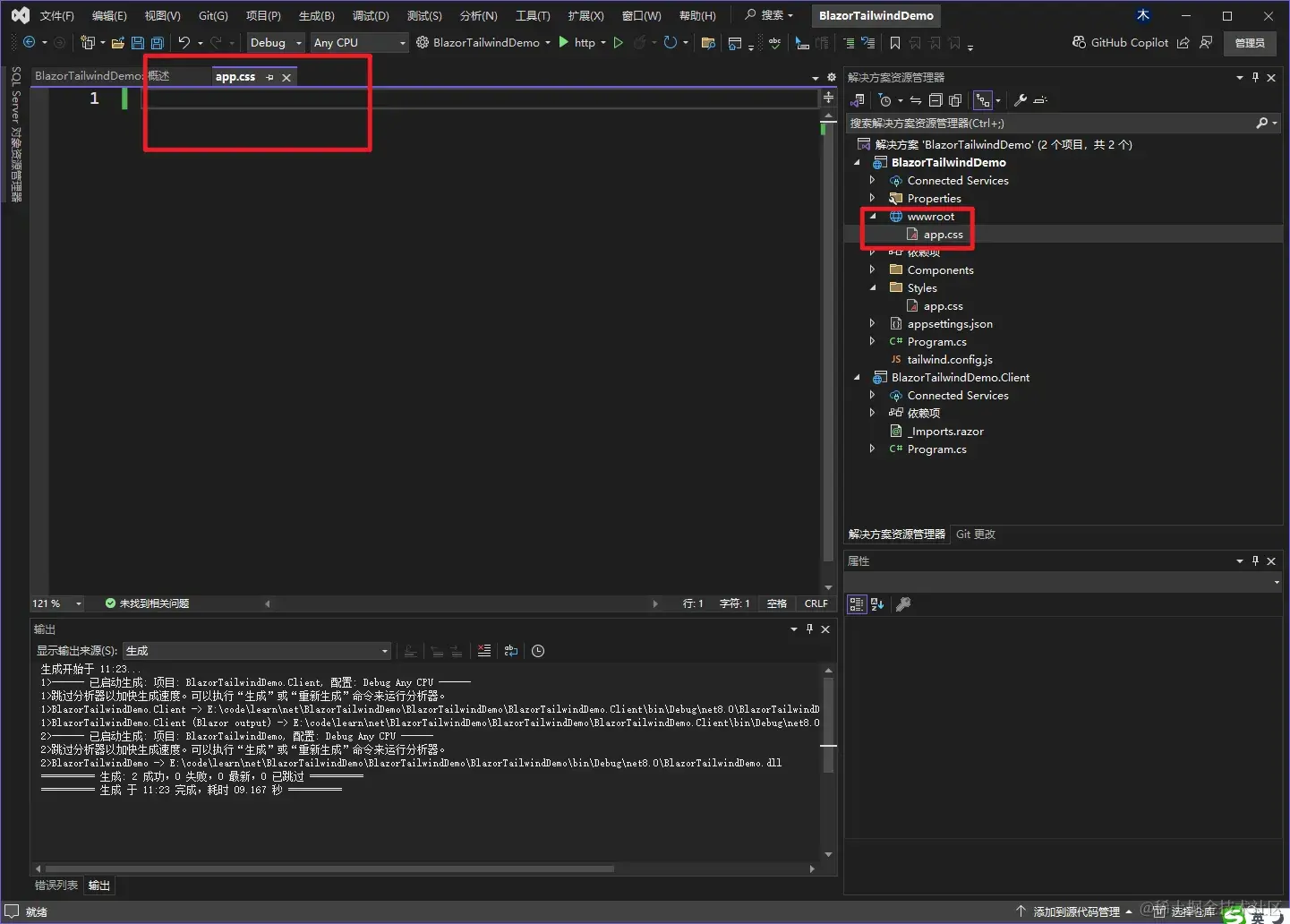Toggle Categorized view in Properties panel
Image resolution: width=1290 pixels, height=924 pixels.
pyautogui.click(x=857, y=604)
